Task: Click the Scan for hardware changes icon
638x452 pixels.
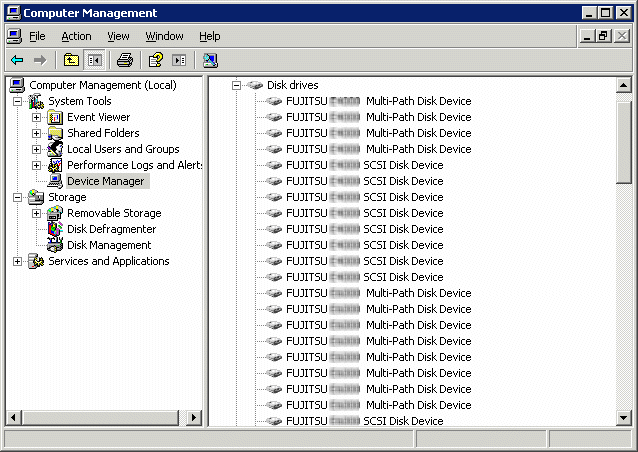Action: coord(210,61)
